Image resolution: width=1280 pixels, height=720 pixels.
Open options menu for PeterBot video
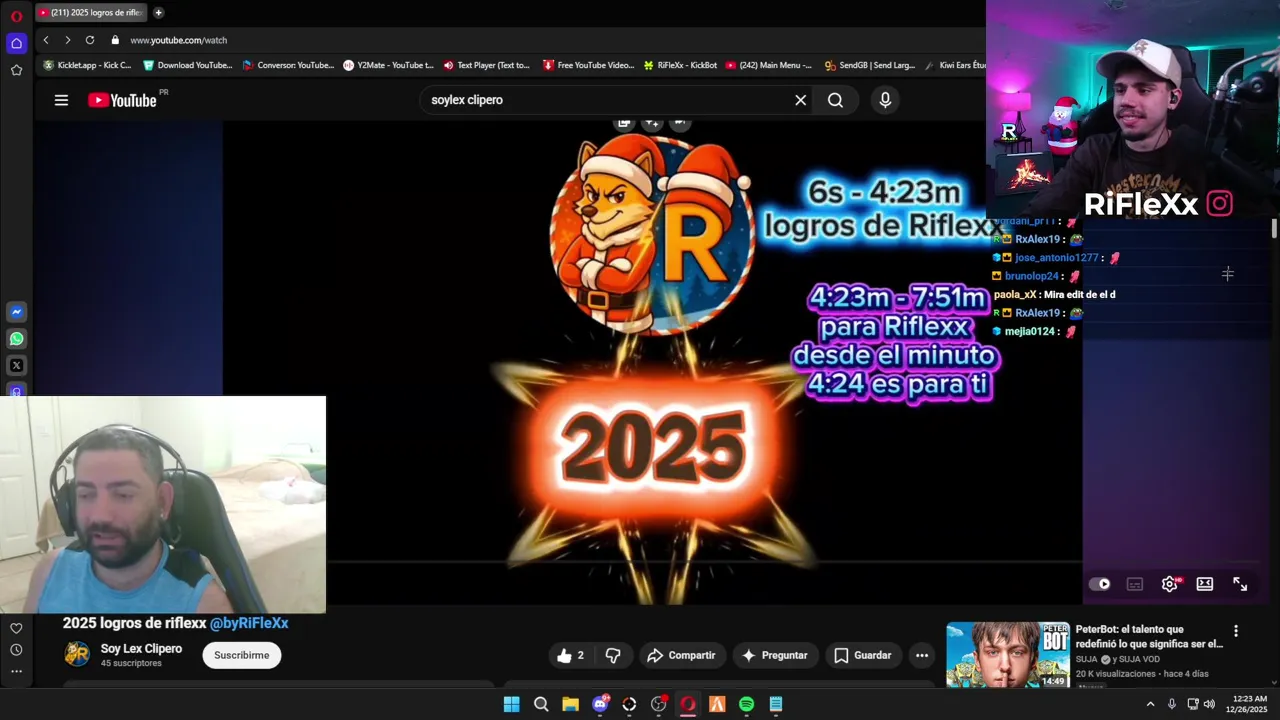(x=1236, y=631)
